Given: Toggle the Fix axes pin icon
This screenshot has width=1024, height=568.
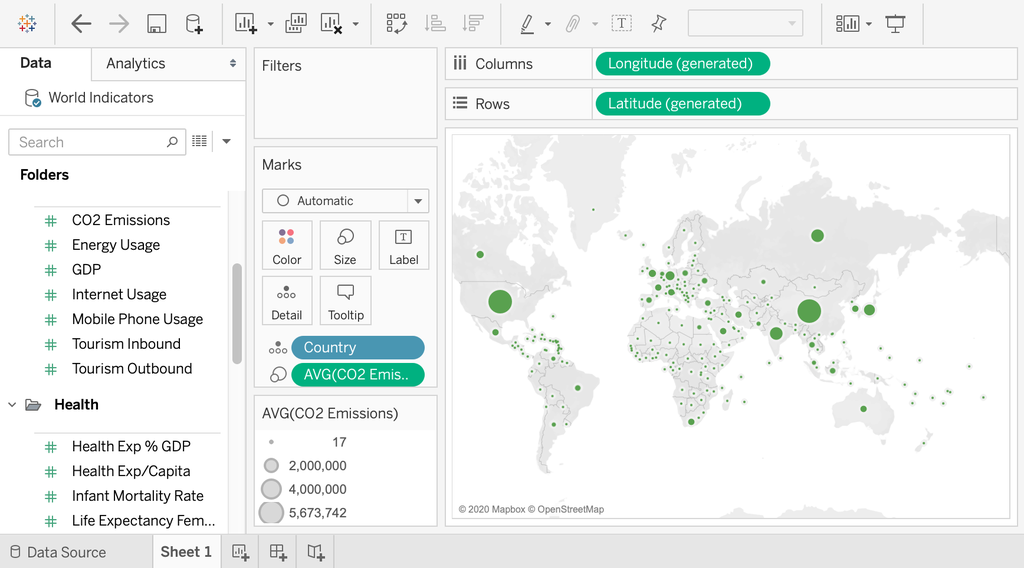Looking at the screenshot, I should click(x=658, y=24).
